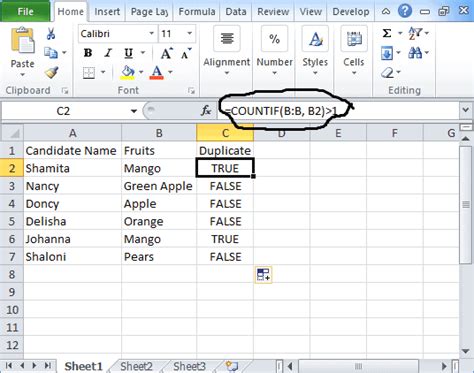Expand the Borders dropdown arrow
Image resolution: width=474 pixels, height=373 pixels.
point(103,72)
